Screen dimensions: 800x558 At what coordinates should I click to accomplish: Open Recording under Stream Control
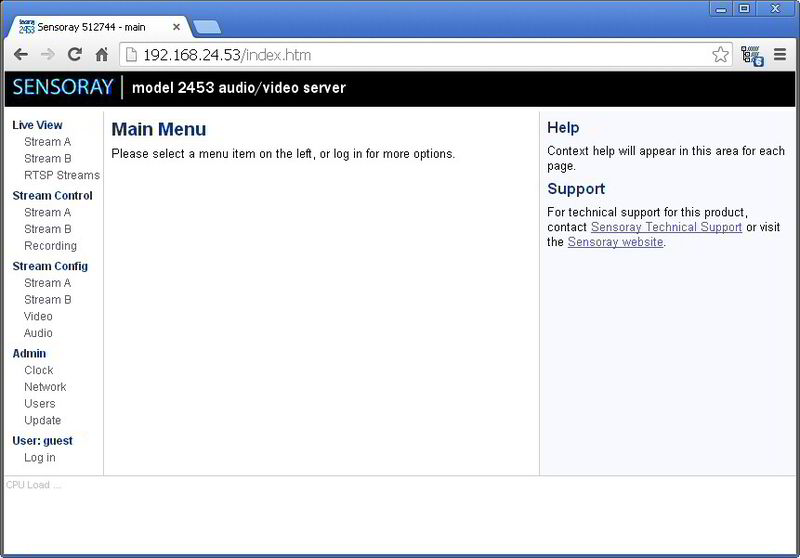pyautogui.click(x=50, y=246)
